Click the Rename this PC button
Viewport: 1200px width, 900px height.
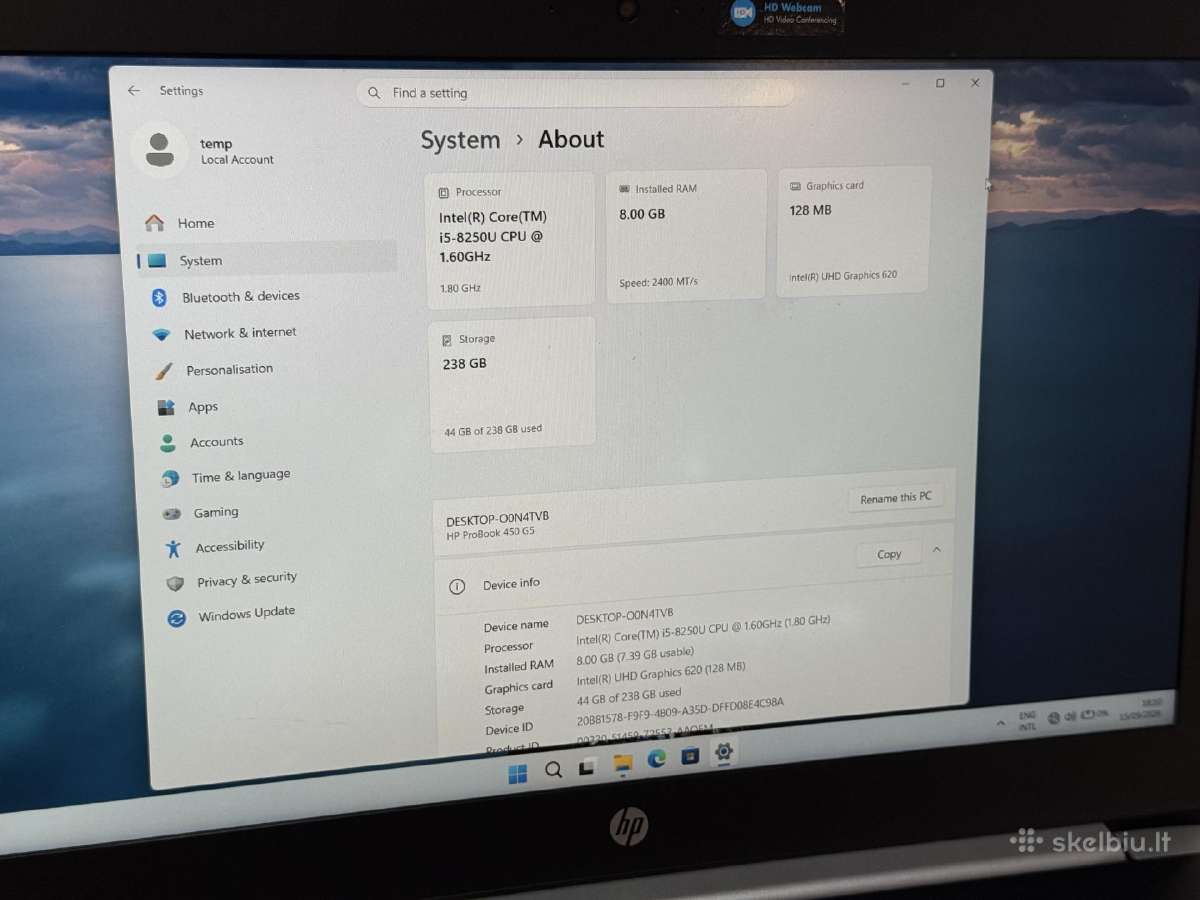click(x=895, y=497)
